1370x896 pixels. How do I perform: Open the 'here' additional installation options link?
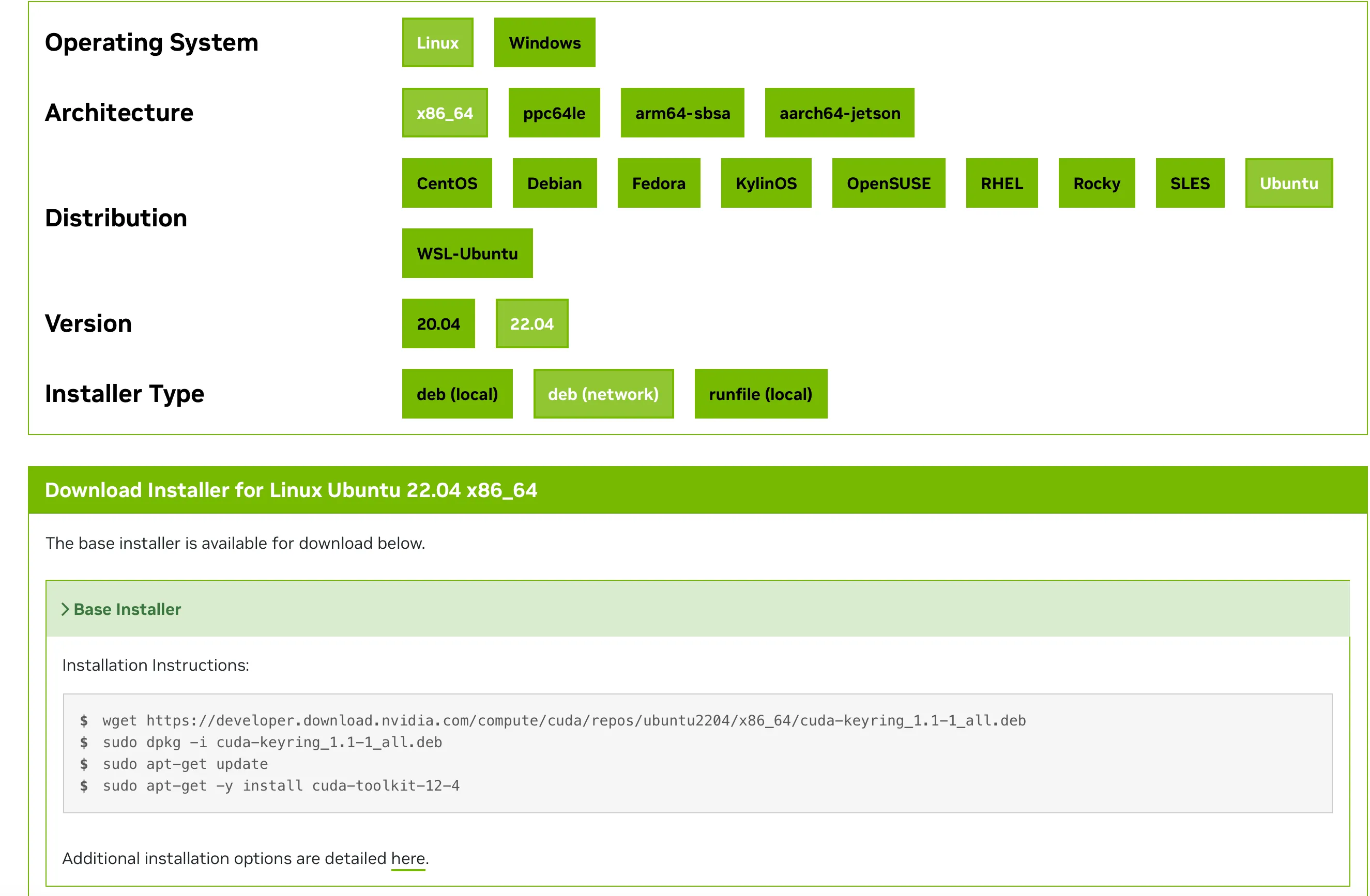point(407,858)
